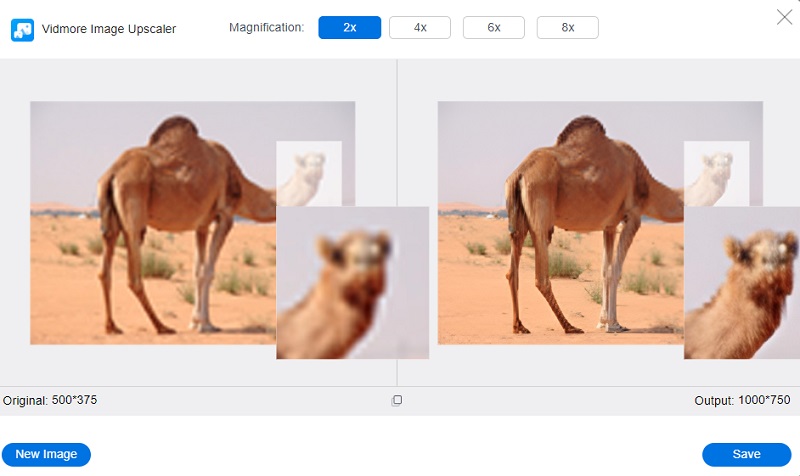Click the small faded lens box on output image
800x476 pixels.
pyautogui.click(x=716, y=172)
